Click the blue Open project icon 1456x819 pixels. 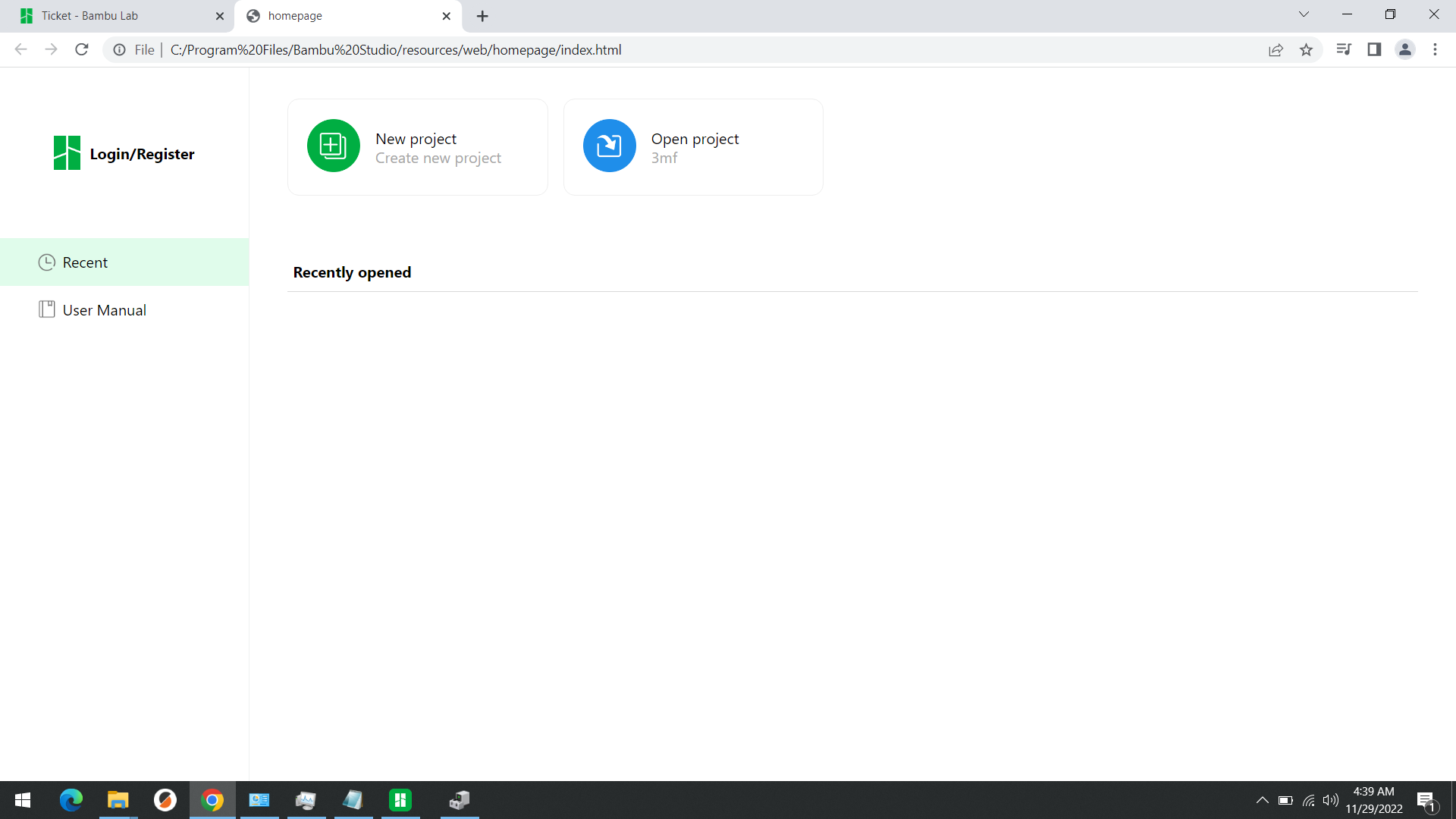tap(609, 146)
